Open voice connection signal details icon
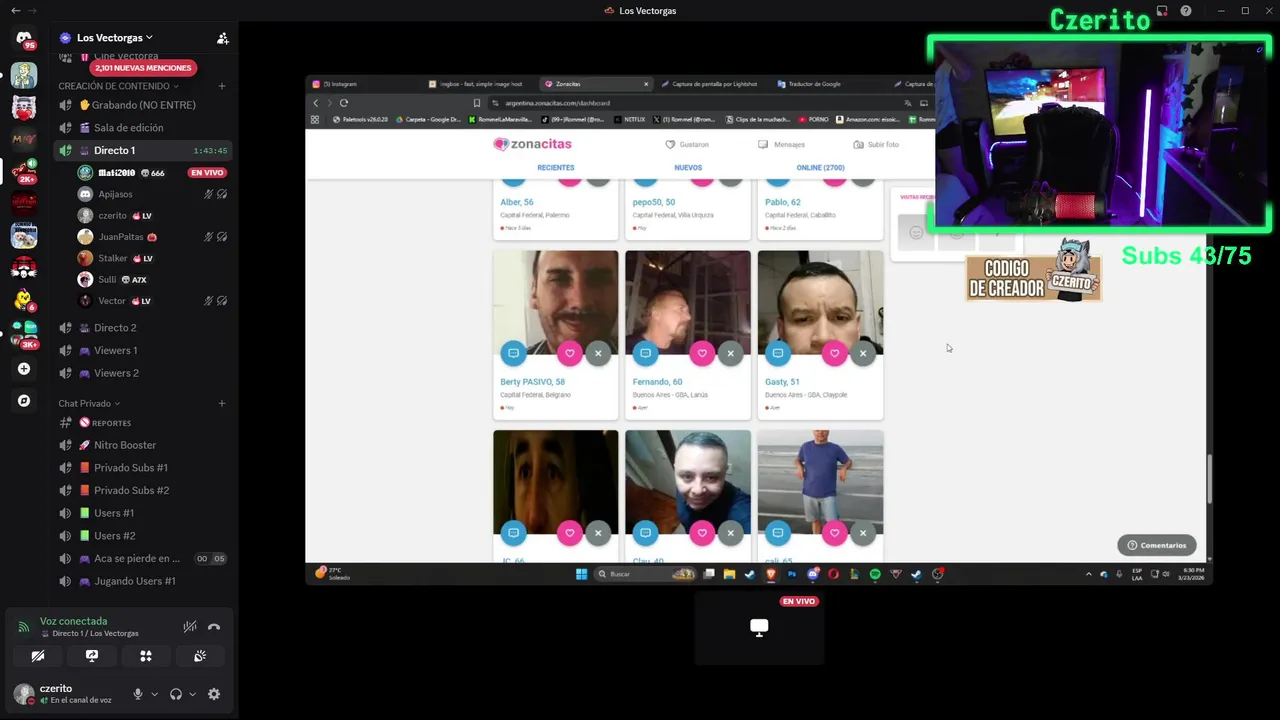Screen dimensions: 1280x720 24,627
